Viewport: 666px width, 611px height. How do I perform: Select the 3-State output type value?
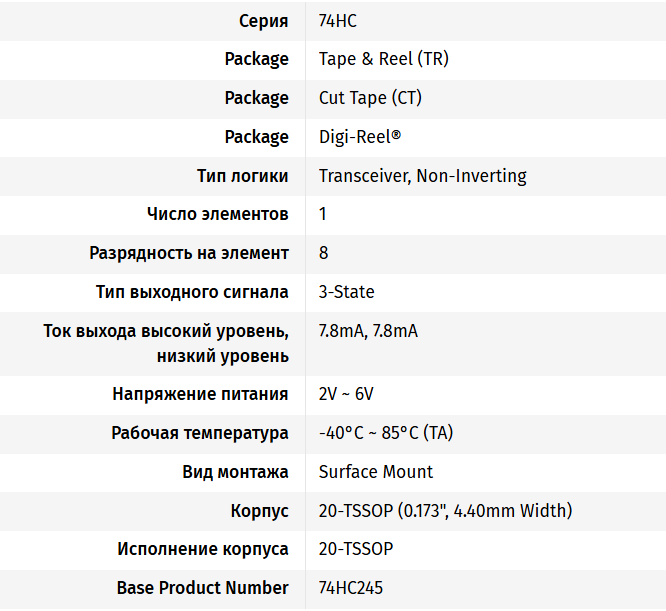point(347,292)
